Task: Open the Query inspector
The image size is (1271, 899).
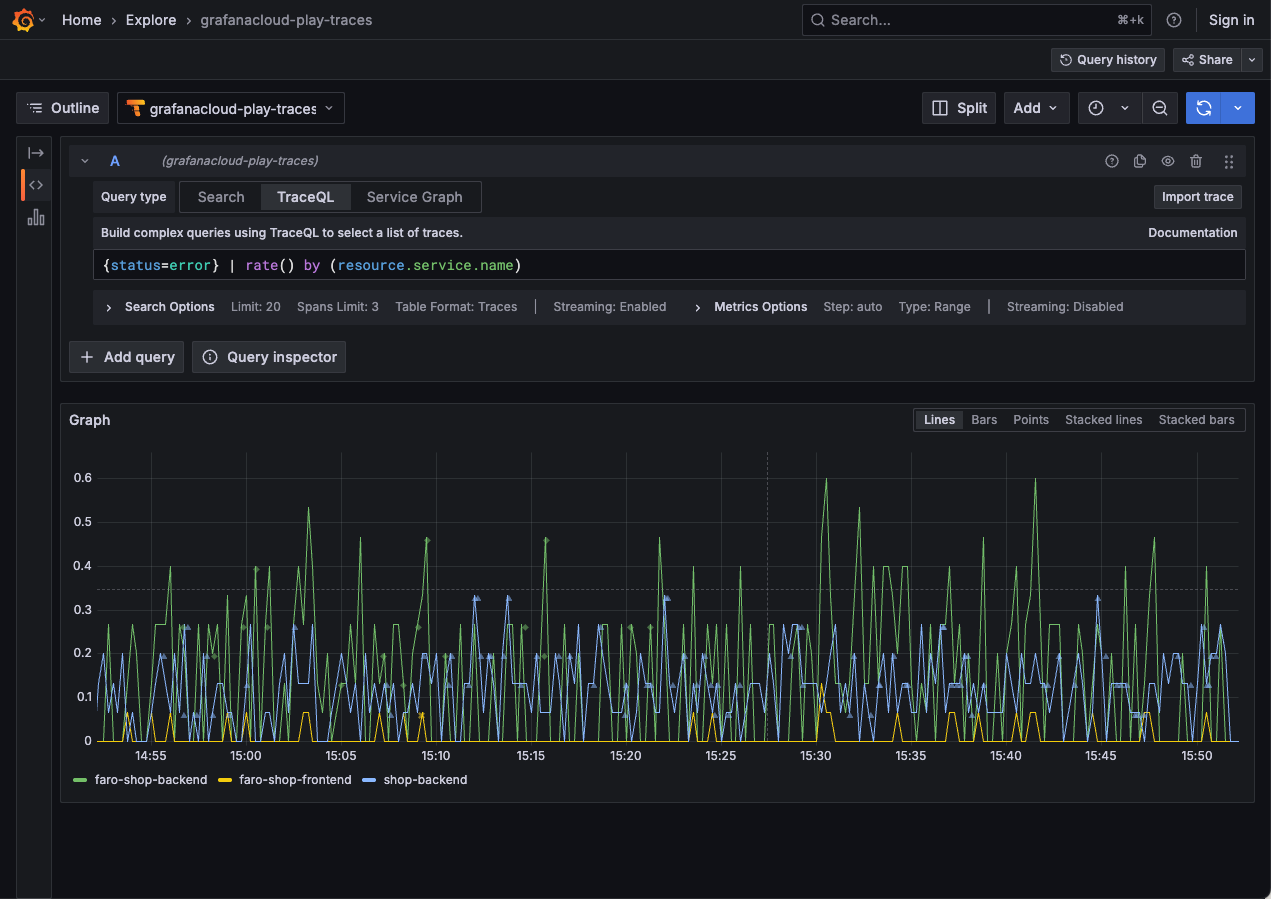Action: [x=268, y=357]
